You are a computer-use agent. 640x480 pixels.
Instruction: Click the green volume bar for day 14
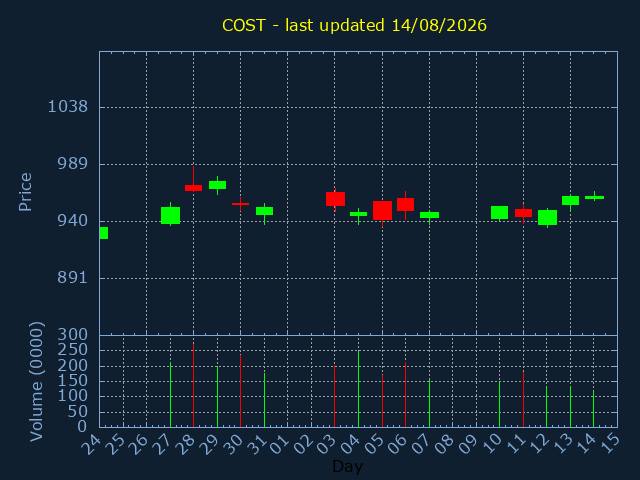(593, 409)
